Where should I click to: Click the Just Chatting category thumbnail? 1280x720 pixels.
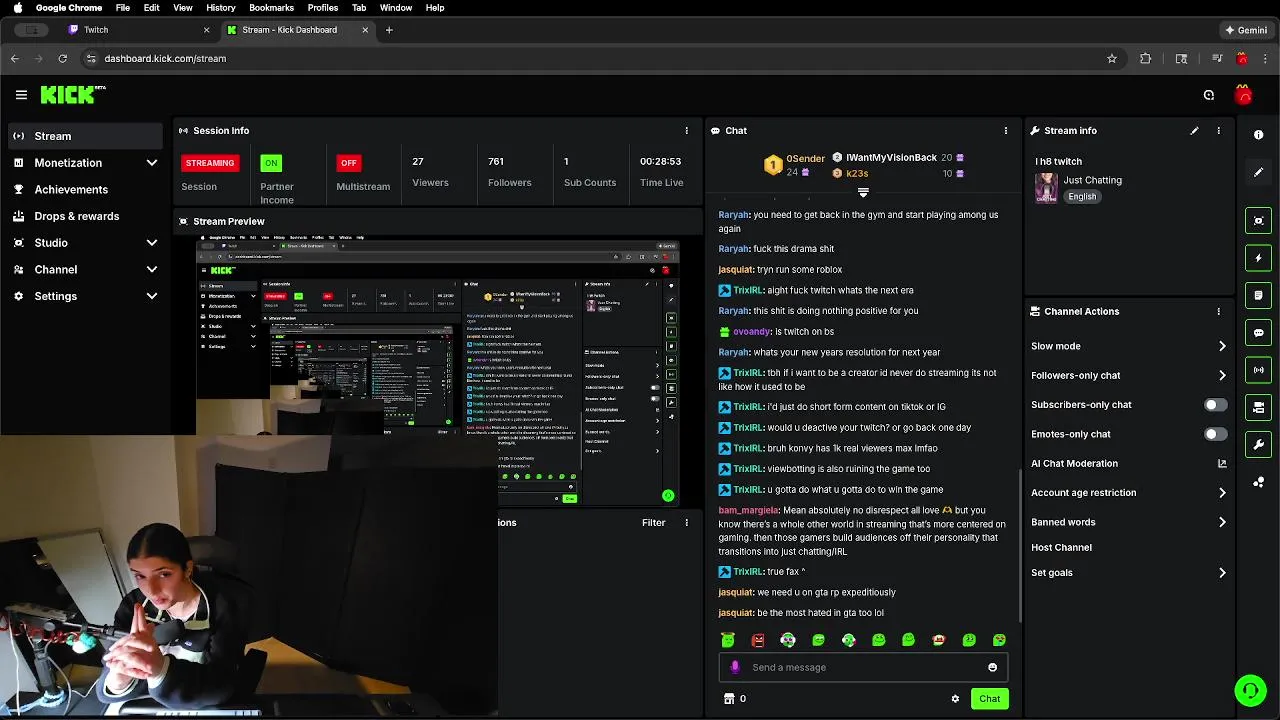coord(1046,188)
